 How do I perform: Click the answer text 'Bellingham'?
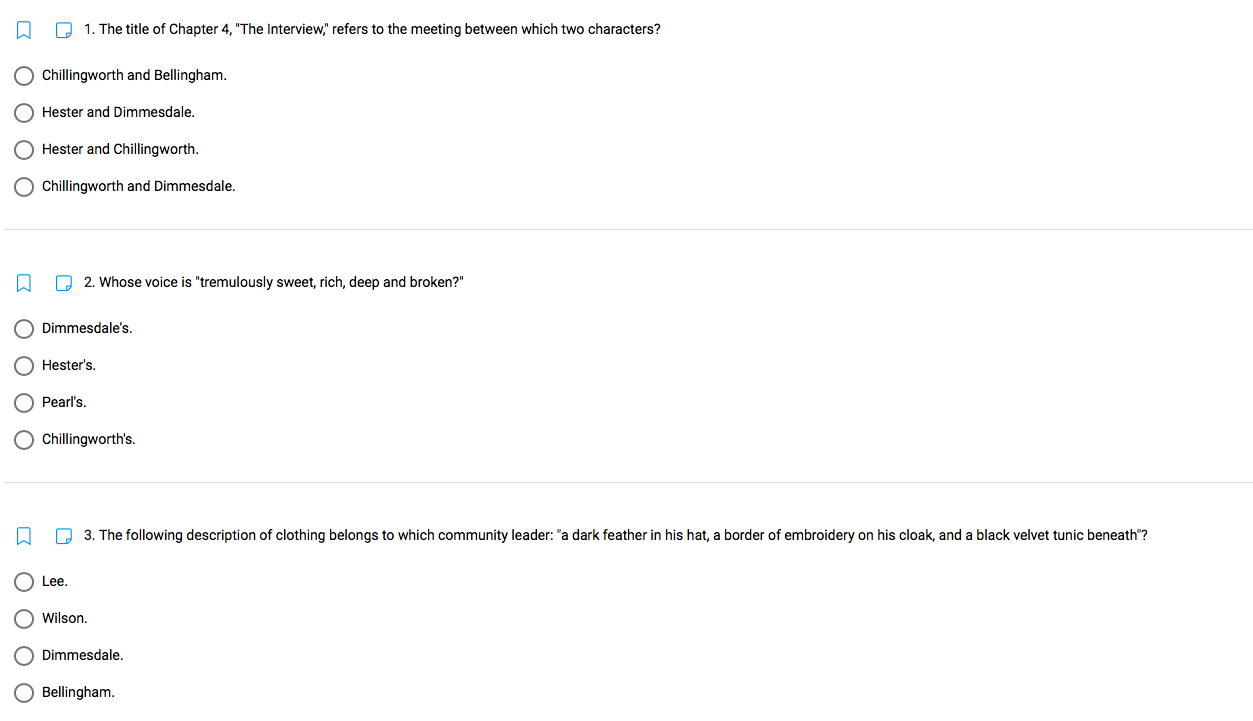[77, 692]
